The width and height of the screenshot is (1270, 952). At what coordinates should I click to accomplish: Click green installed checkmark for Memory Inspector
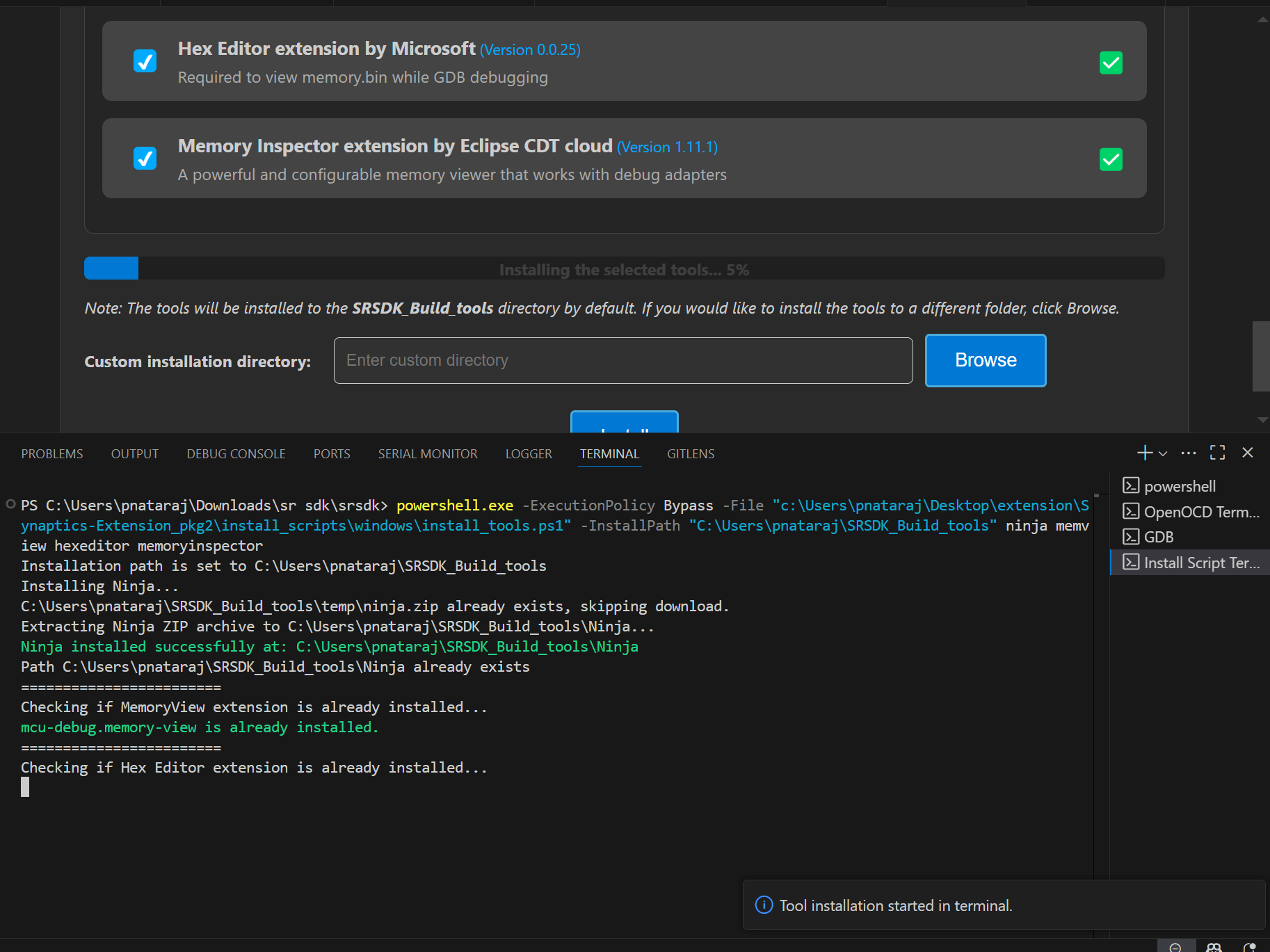pos(1111,160)
